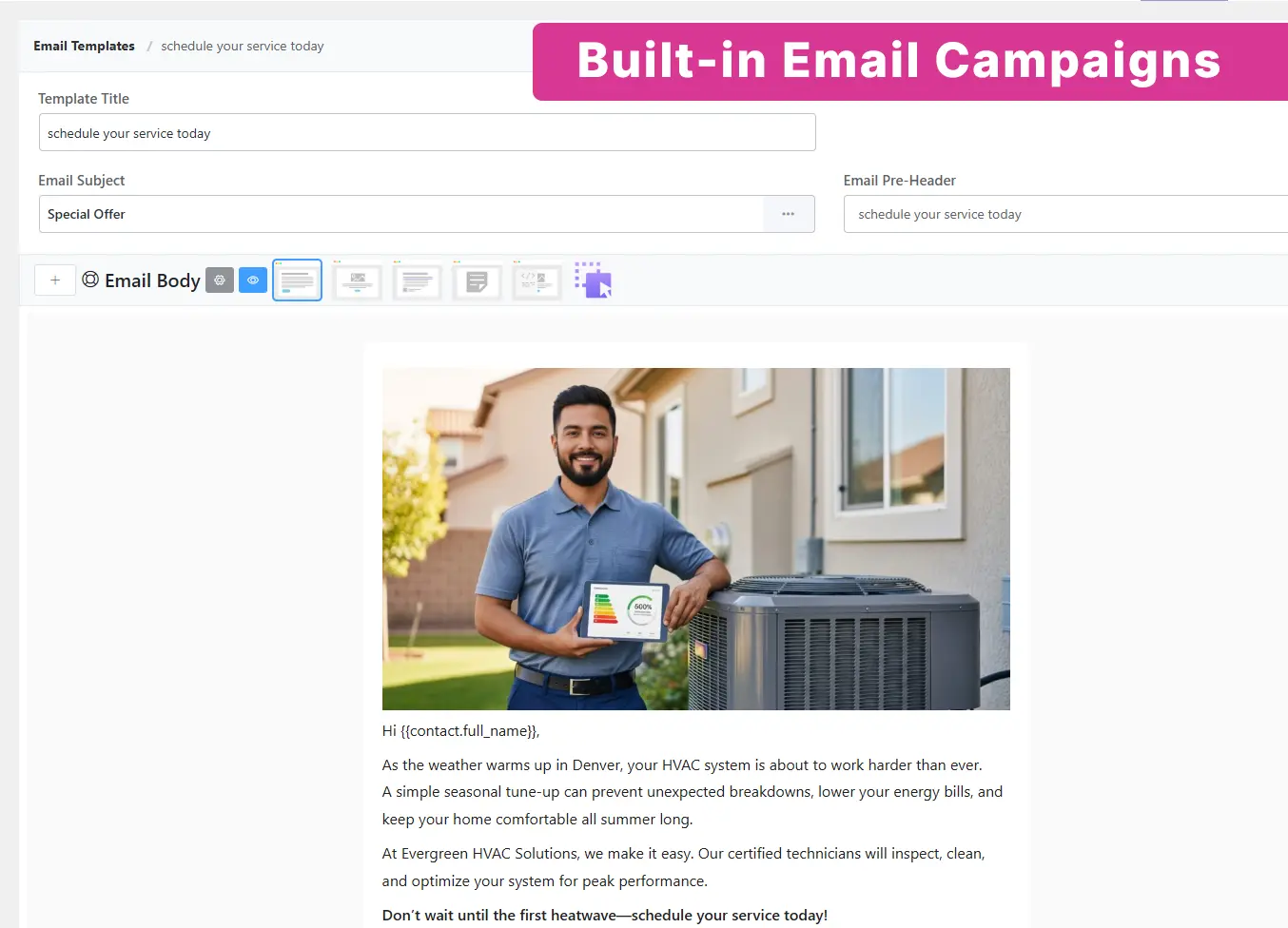Open the purple drag-and-drop builder icon
The width and height of the screenshot is (1288, 928).
pos(594,280)
